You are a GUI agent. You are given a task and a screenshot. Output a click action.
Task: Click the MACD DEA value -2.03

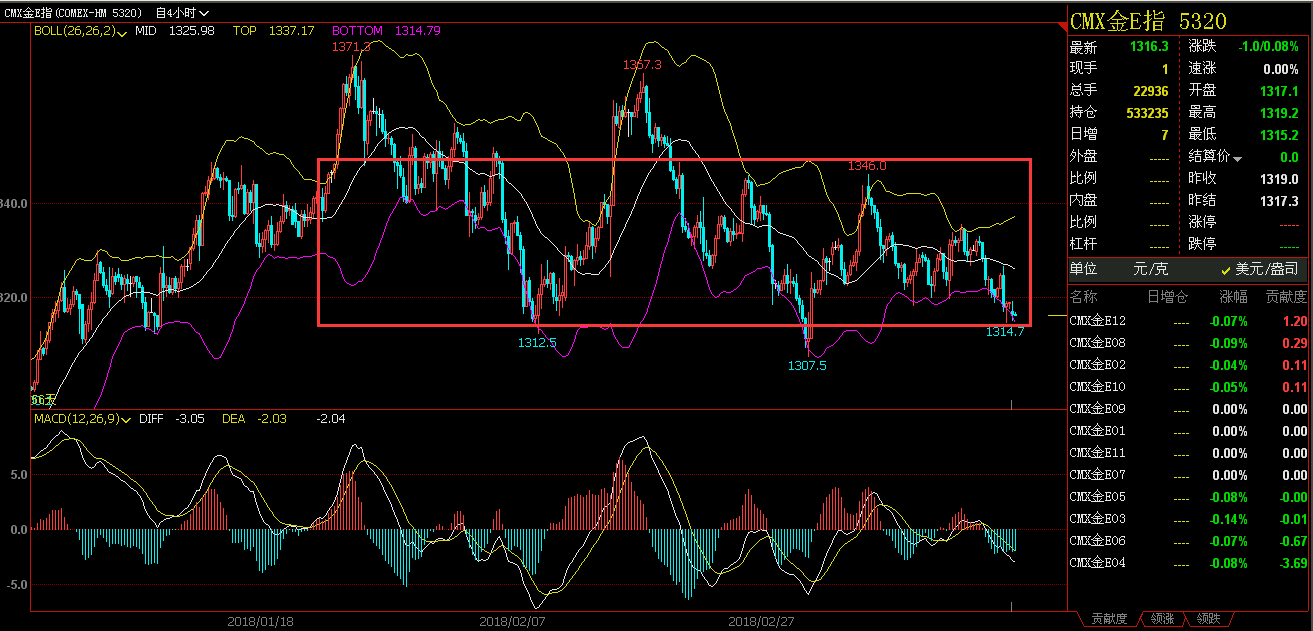click(x=270, y=419)
